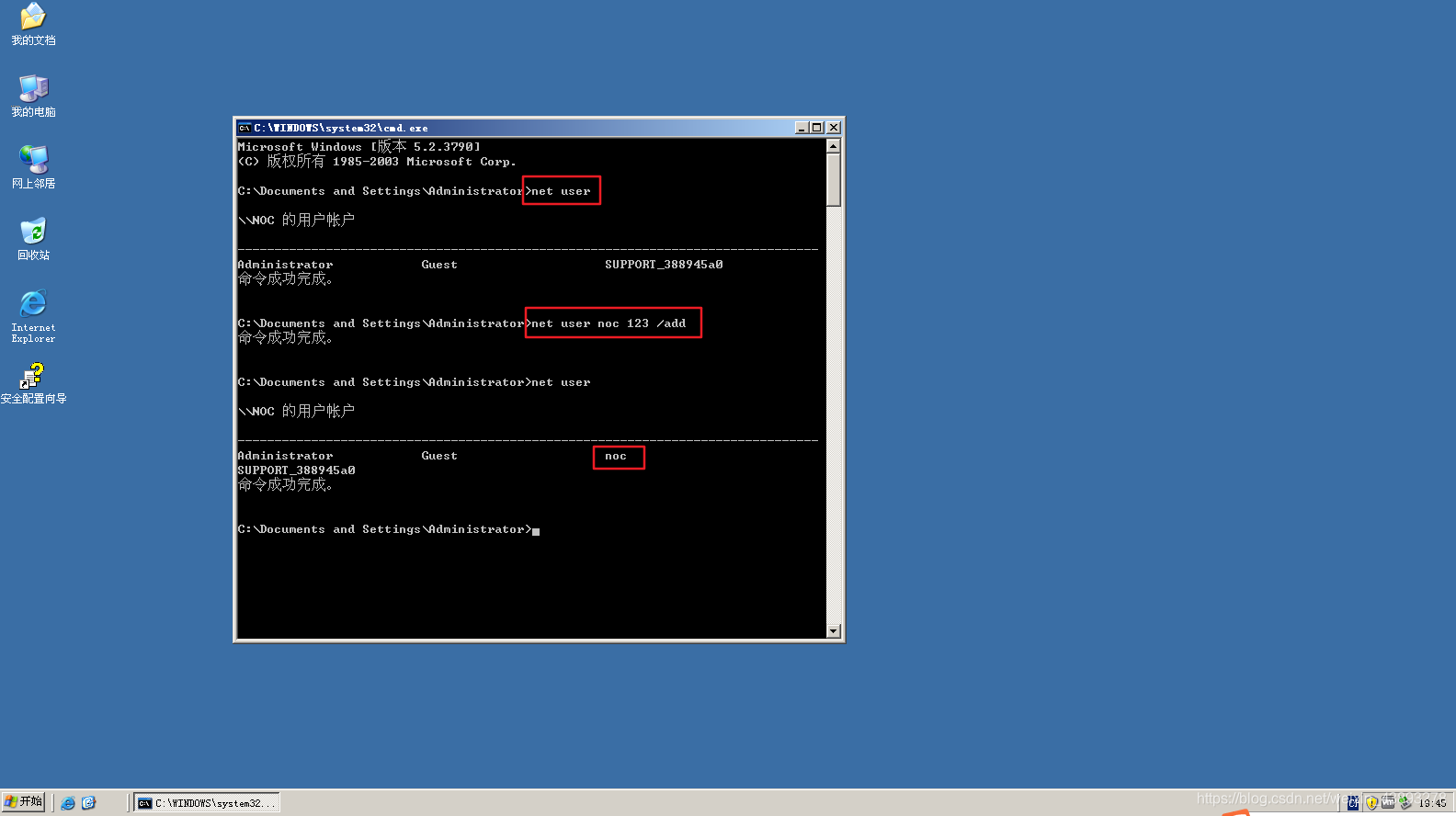Open the security alert shield tray icon
This screenshot has width=1456, height=816.
[x=1371, y=802]
